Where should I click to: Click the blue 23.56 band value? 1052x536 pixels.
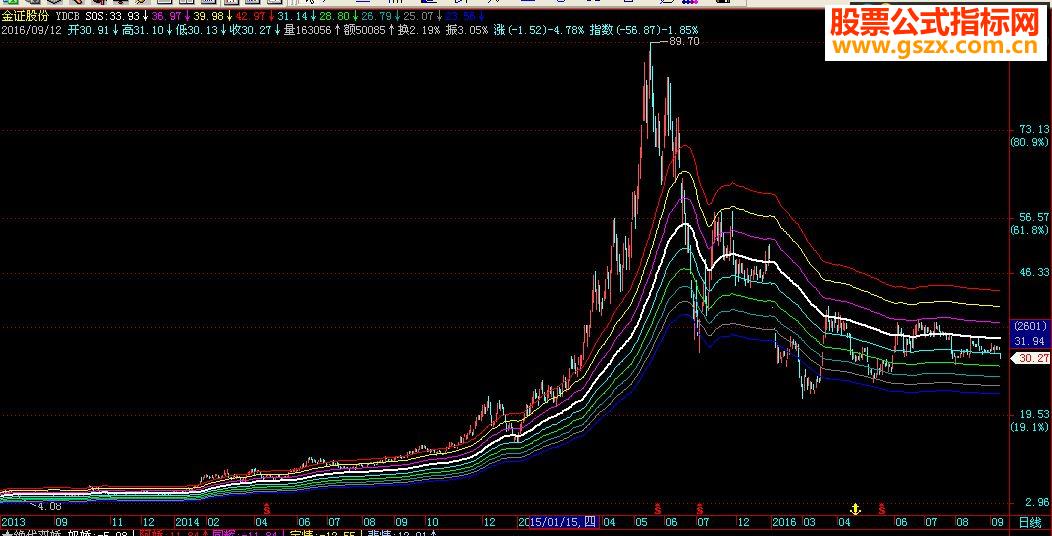462,15
